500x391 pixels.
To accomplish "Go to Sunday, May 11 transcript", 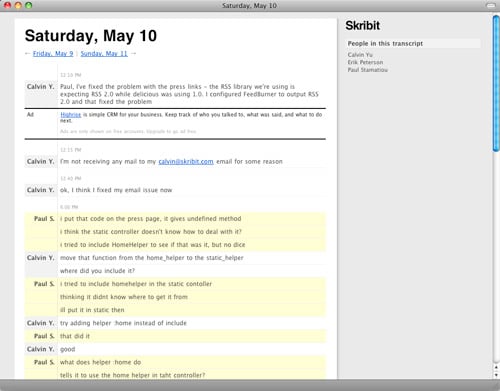I will coord(104,53).
